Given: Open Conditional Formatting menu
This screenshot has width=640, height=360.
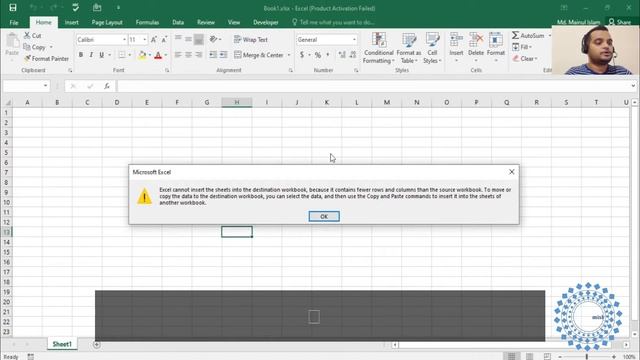Looking at the screenshot, I should coord(378,48).
